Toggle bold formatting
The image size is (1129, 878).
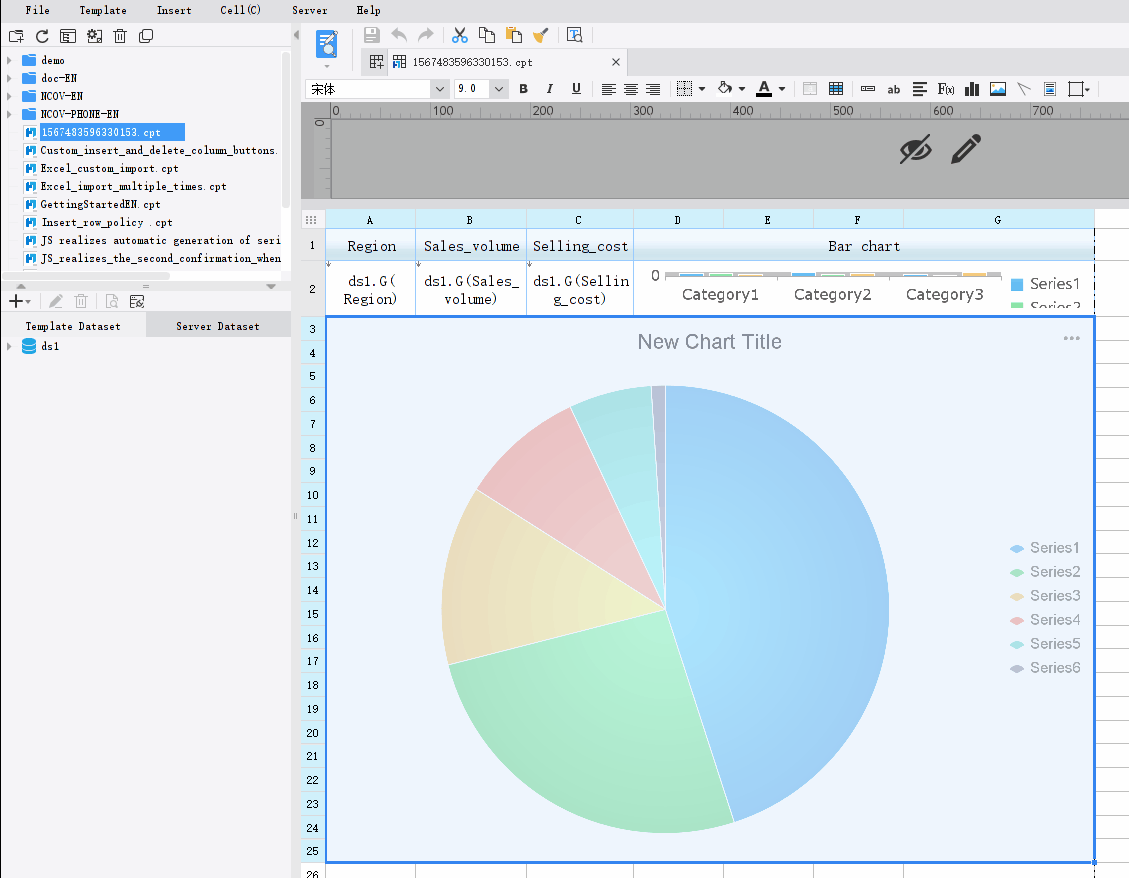523,89
